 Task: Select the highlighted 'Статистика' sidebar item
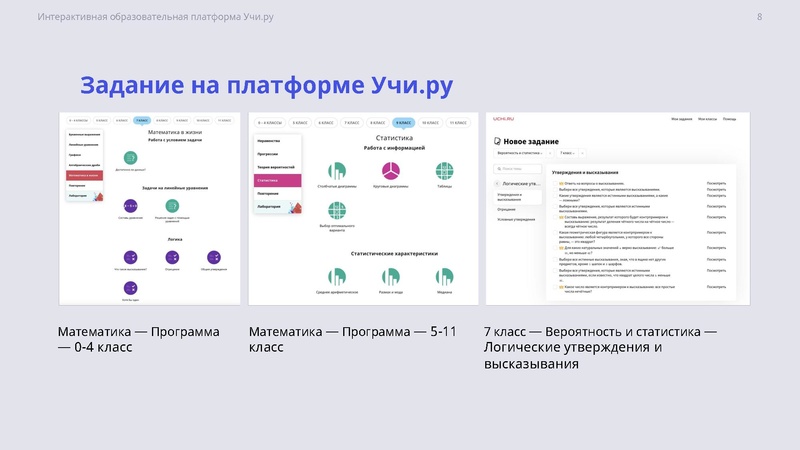278,181
